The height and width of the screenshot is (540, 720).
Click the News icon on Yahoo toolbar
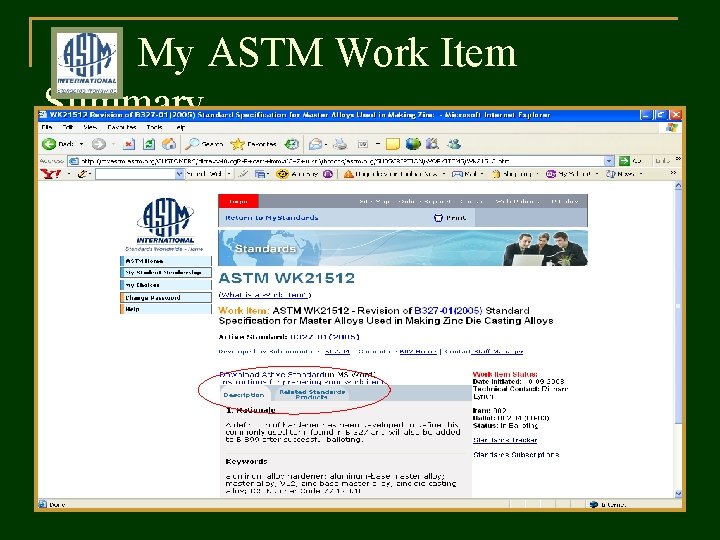[x=611, y=174]
